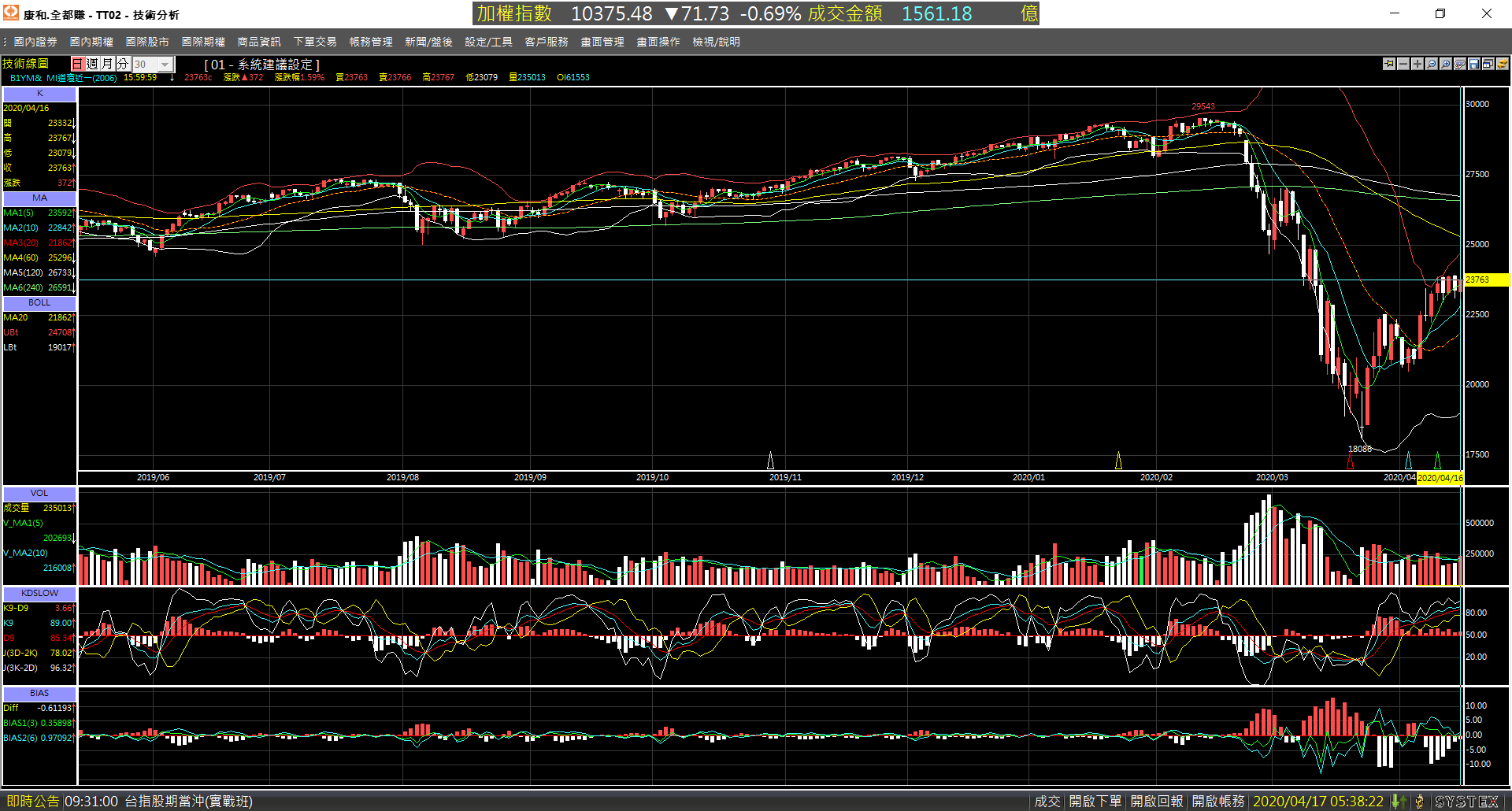Click the plus bar icon in chart toolbar

pyautogui.click(x=1417, y=64)
